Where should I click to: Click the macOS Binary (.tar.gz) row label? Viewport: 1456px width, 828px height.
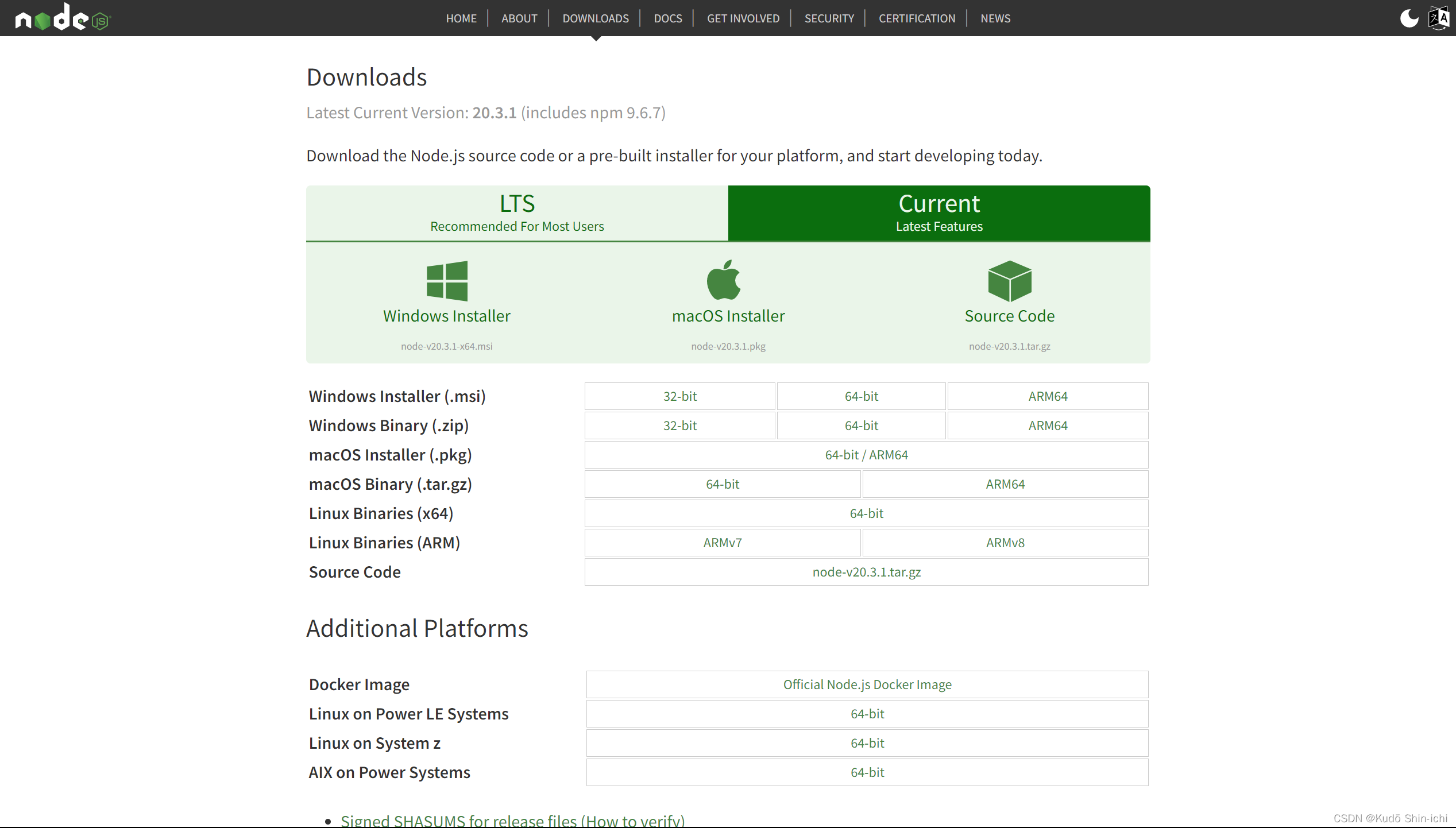pos(391,484)
